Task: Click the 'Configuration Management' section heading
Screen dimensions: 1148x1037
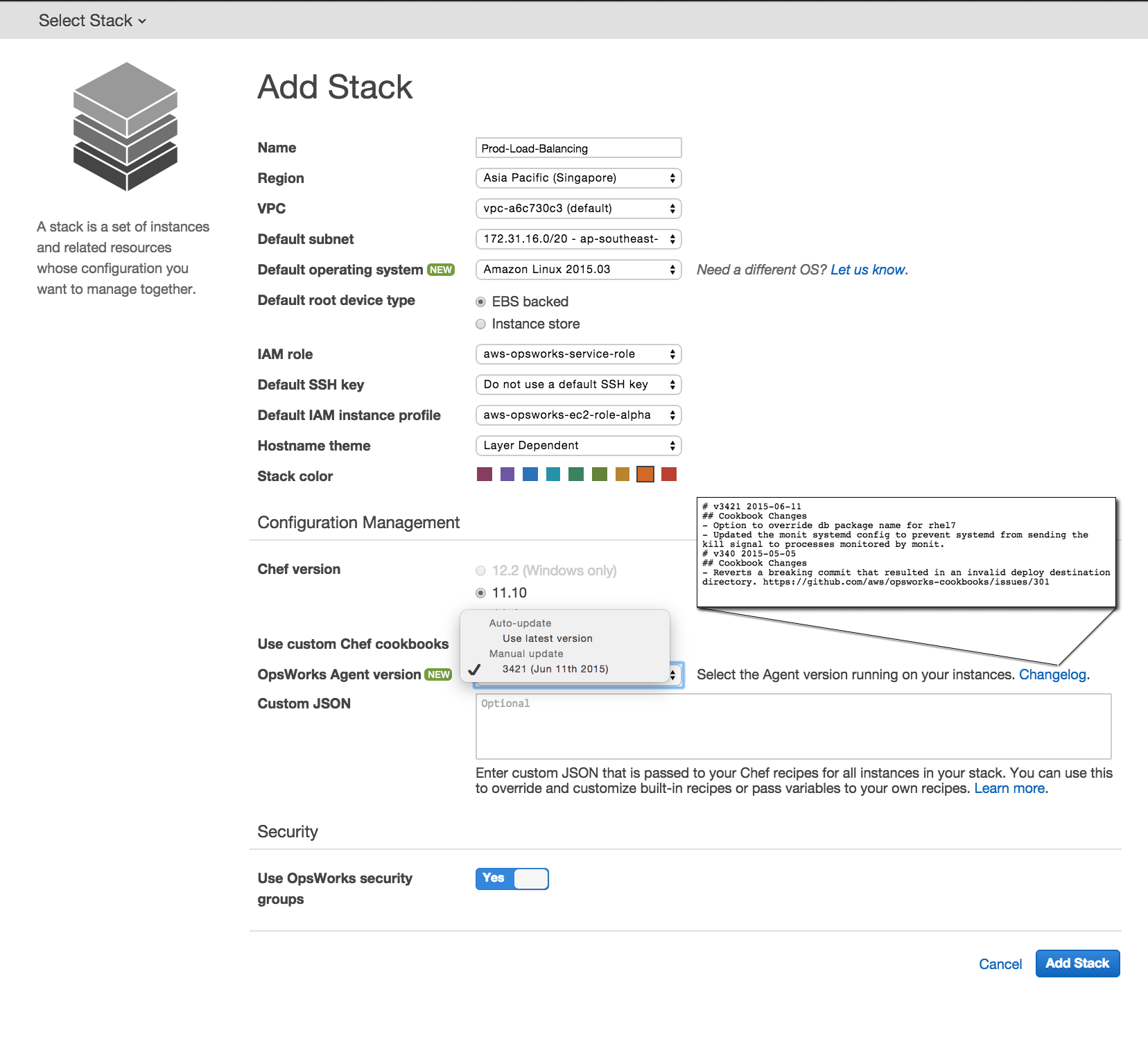Action: [358, 523]
